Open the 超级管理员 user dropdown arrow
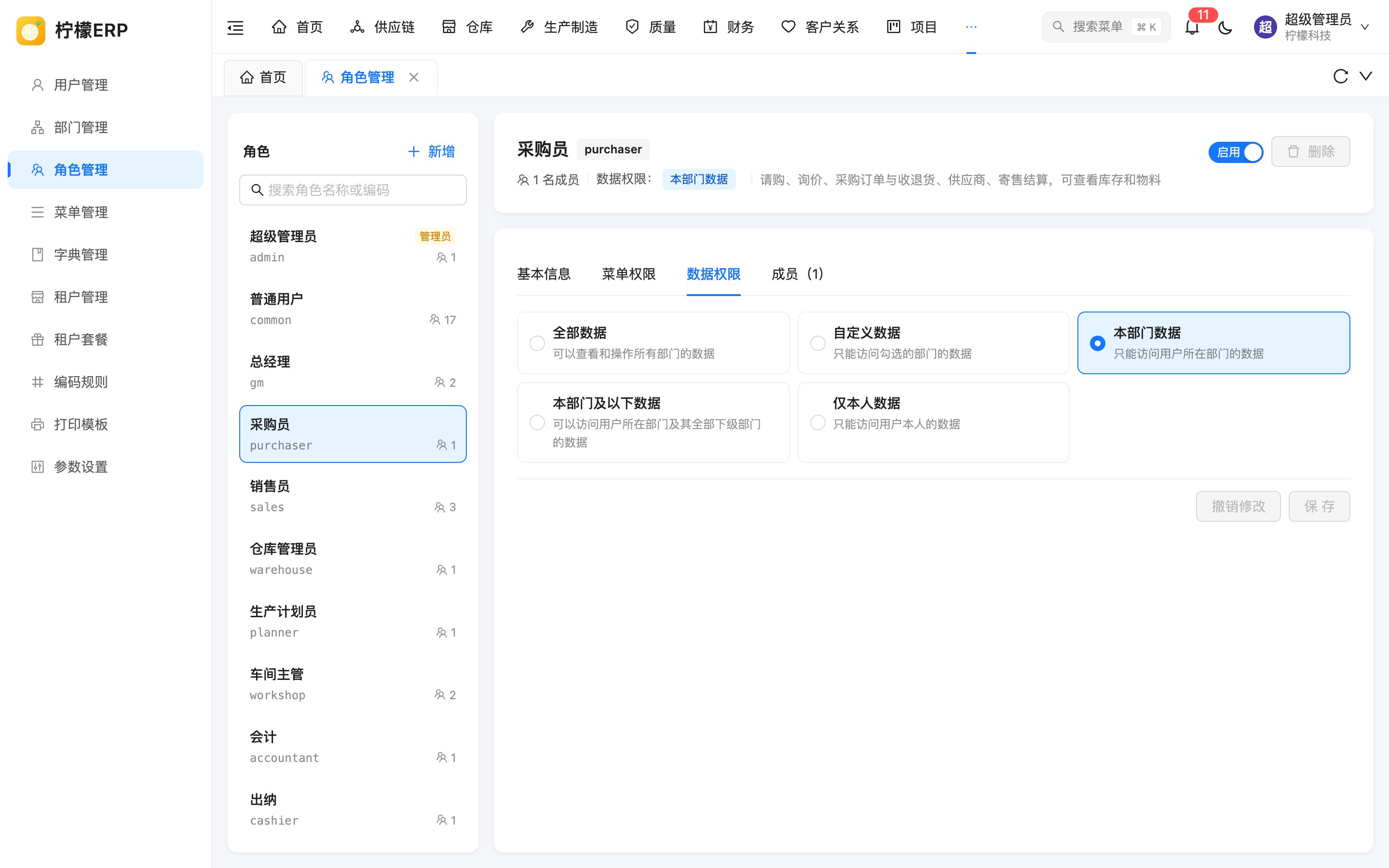Screen dimensions: 1389x868 click(x=1365, y=27)
